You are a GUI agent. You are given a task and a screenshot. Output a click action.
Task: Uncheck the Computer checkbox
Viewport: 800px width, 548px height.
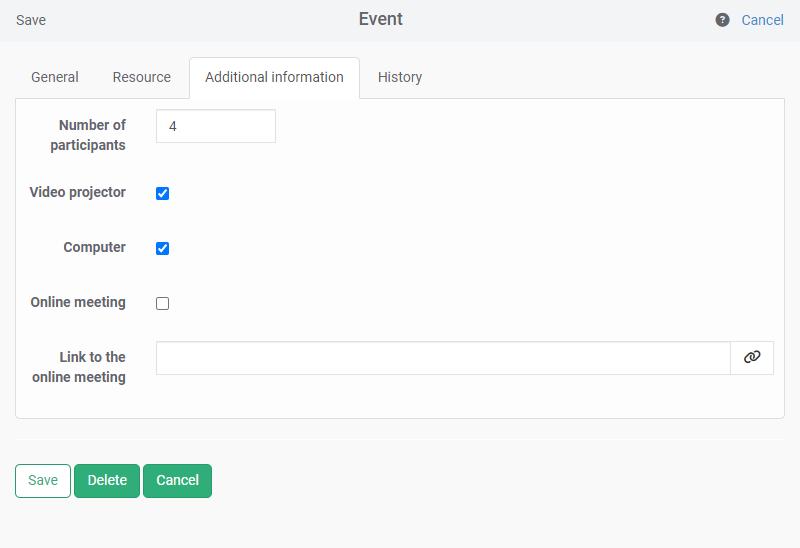tap(162, 248)
